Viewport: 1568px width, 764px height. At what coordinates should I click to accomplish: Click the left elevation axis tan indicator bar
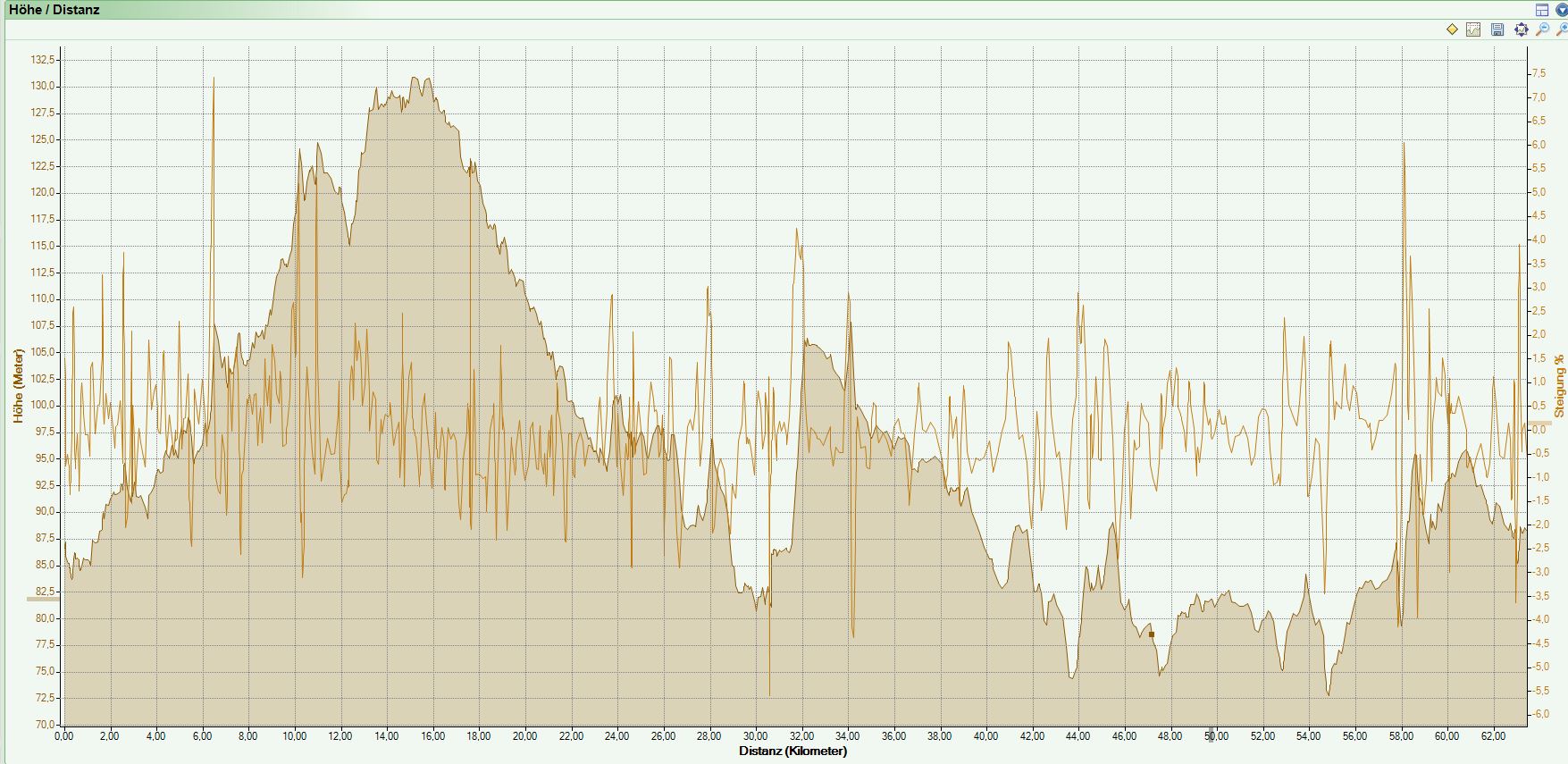43,598
